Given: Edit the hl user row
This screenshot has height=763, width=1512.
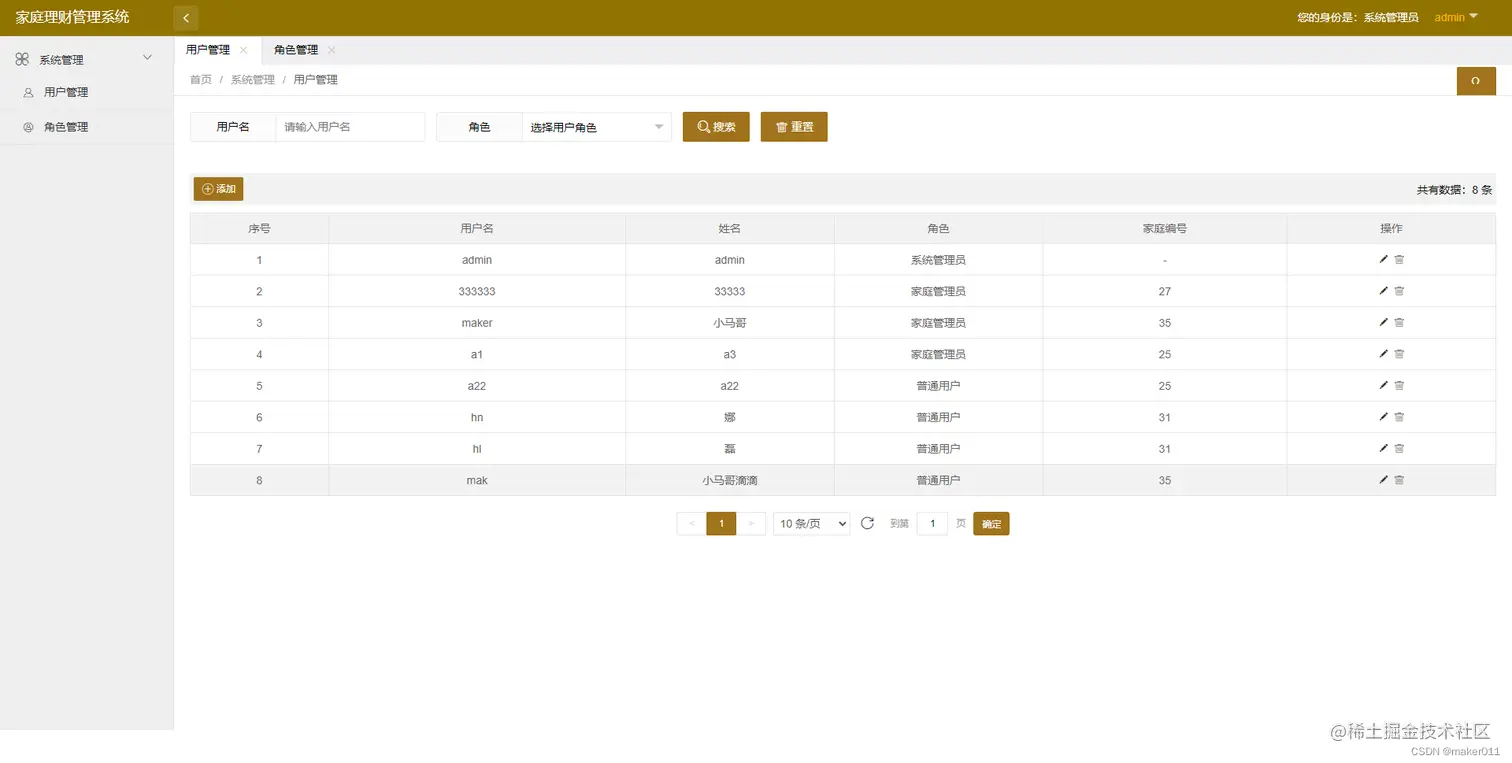Looking at the screenshot, I should tap(1383, 448).
